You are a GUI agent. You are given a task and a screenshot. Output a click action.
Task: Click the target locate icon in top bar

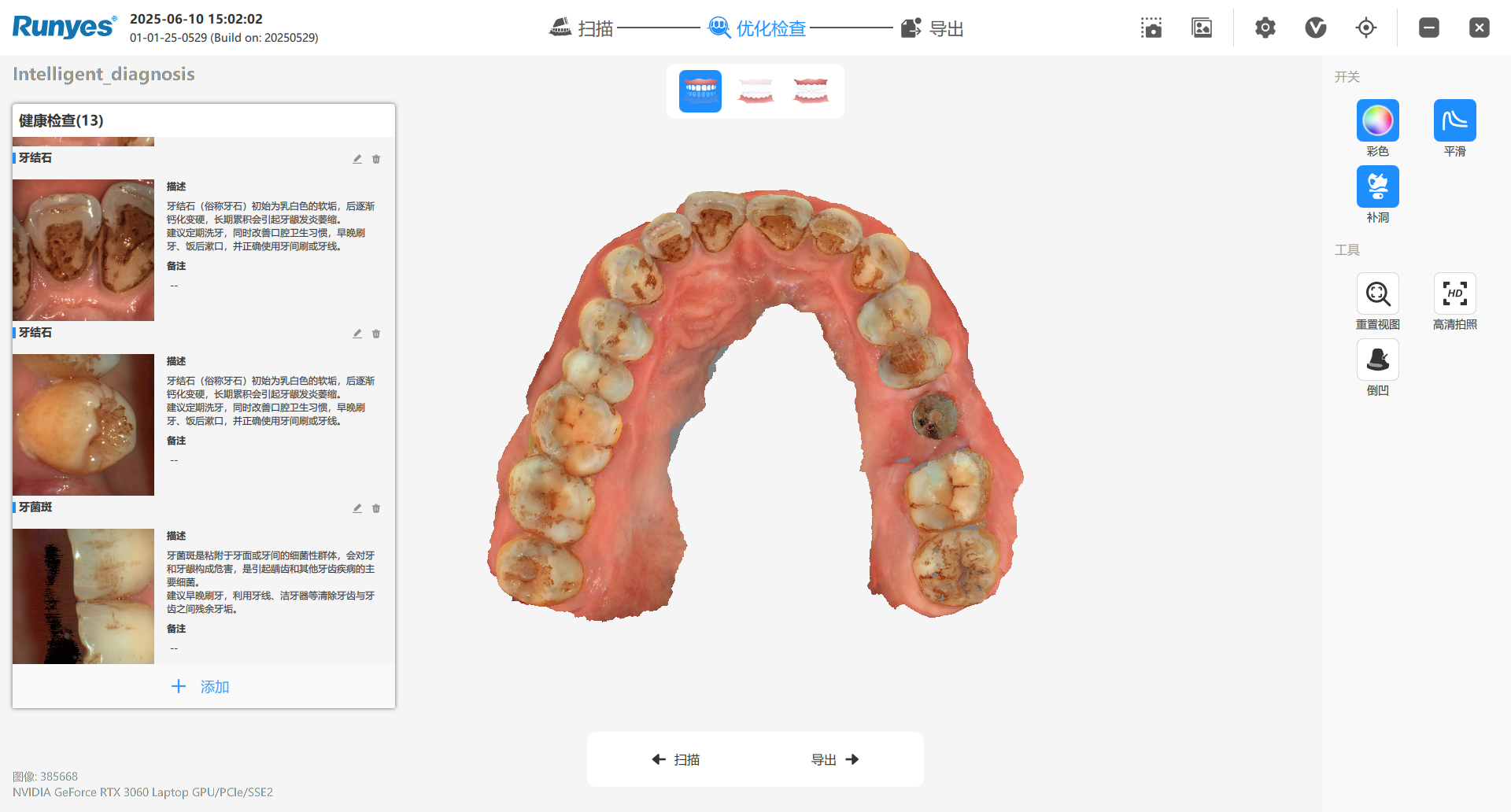pos(1366,28)
